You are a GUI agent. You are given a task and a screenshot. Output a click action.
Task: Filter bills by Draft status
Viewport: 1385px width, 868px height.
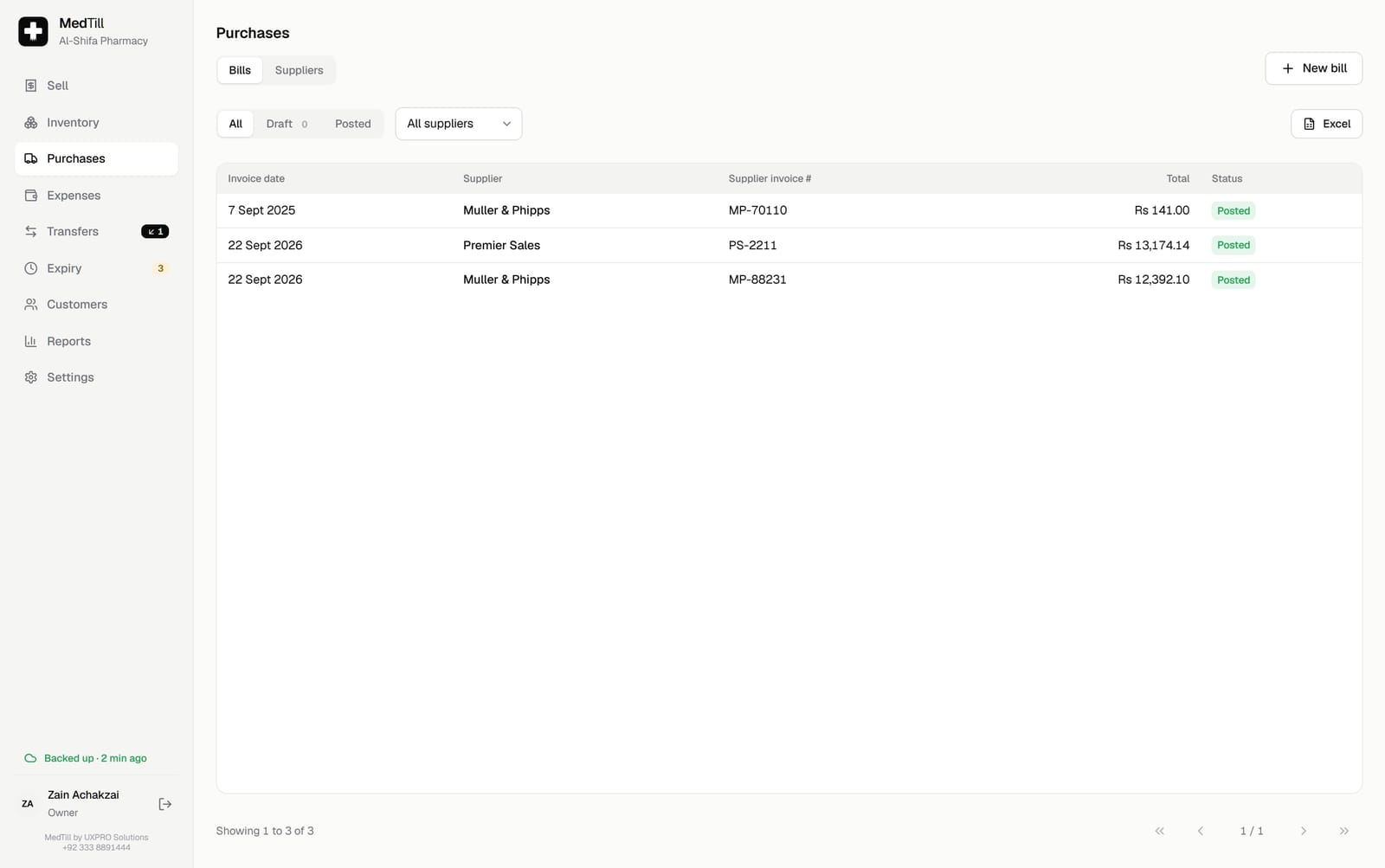[287, 124]
